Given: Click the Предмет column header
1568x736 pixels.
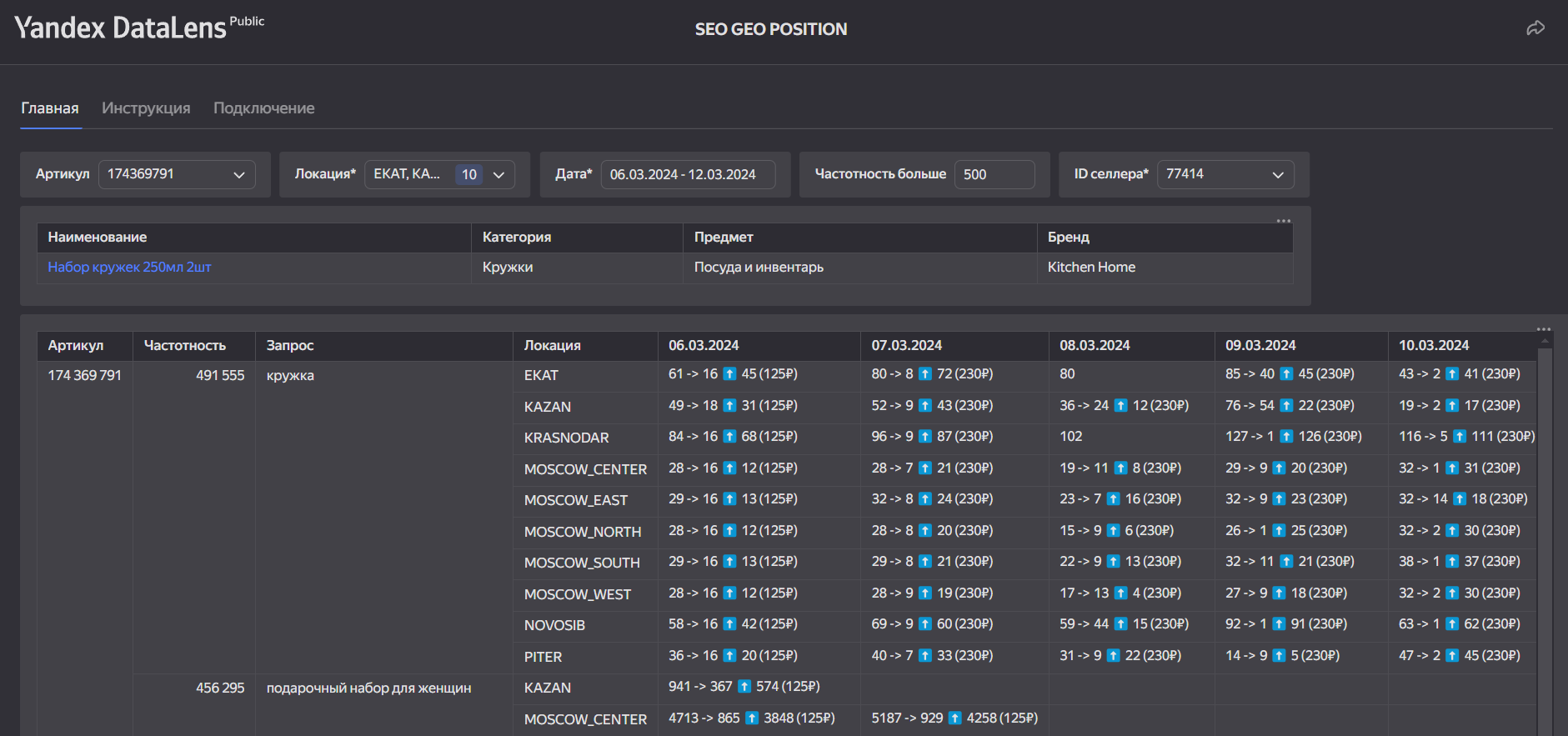Looking at the screenshot, I should pos(860,238).
